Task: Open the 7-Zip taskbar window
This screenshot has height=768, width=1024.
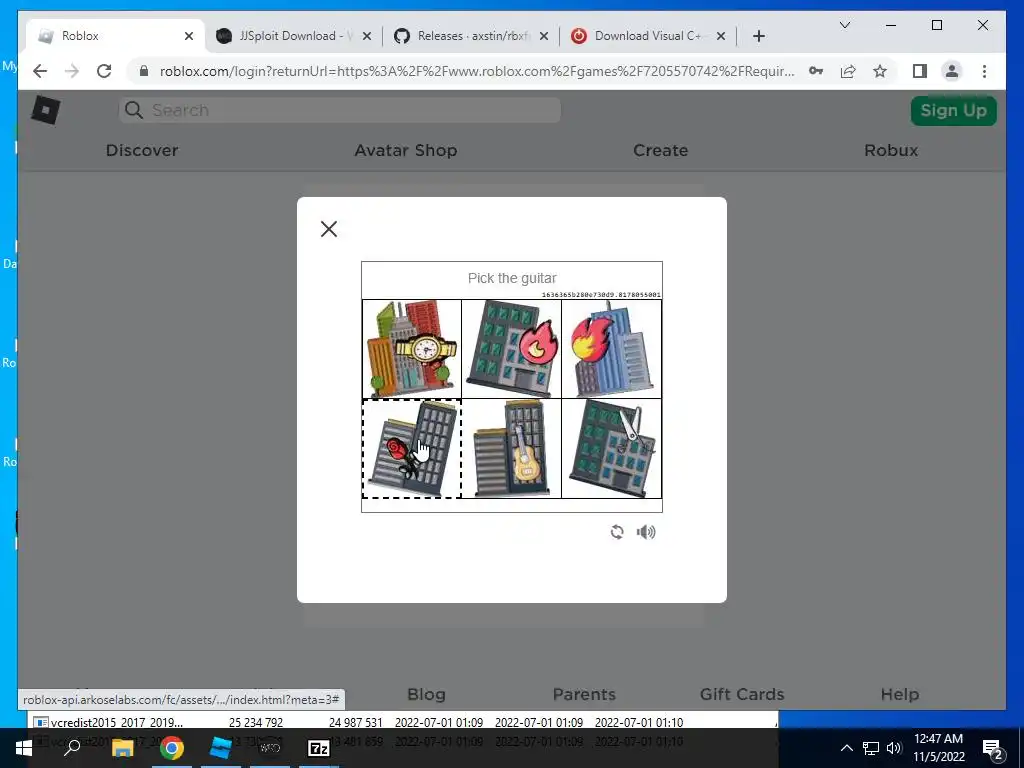Action: coord(319,748)
